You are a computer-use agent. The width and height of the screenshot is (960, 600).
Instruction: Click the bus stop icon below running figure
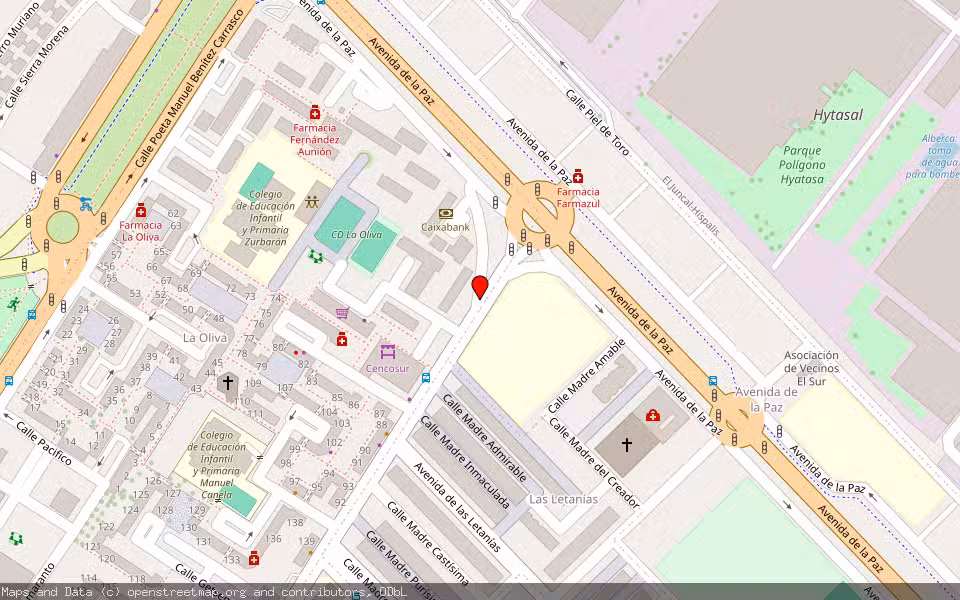click(31, 315)
